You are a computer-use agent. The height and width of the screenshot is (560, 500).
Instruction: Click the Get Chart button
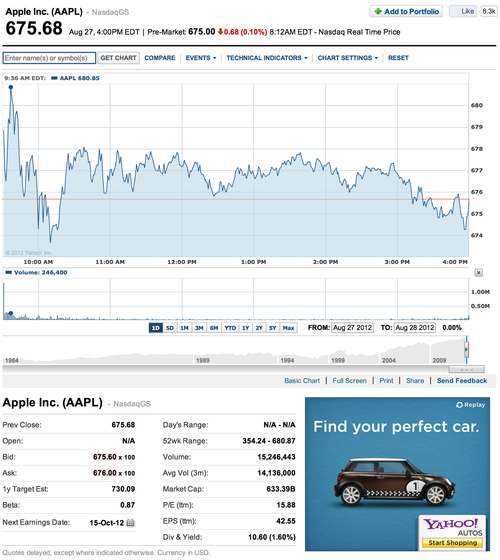click(x=118, y=58)
